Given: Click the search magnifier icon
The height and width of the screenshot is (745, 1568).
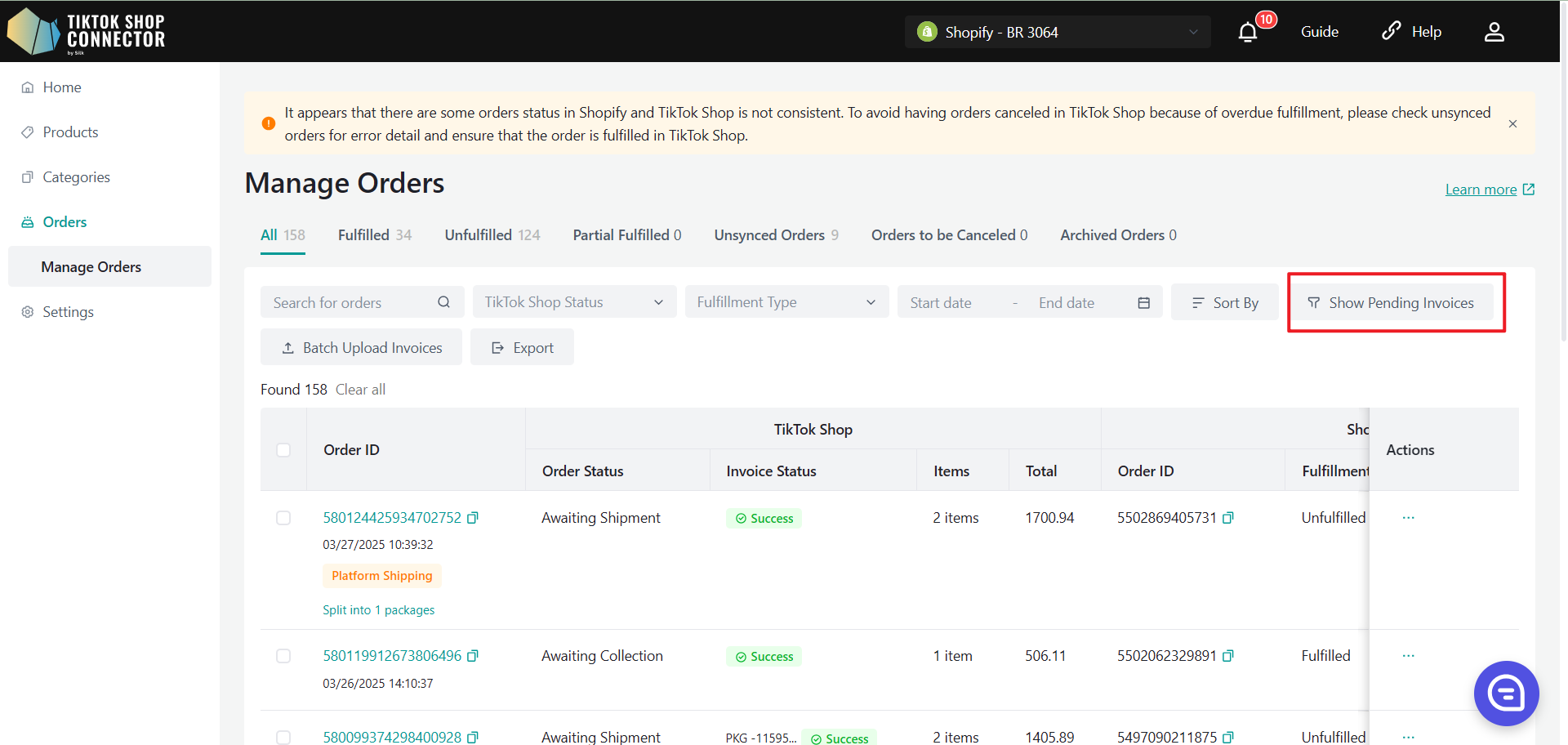Looking at the screenshot, I should (443, 302).
